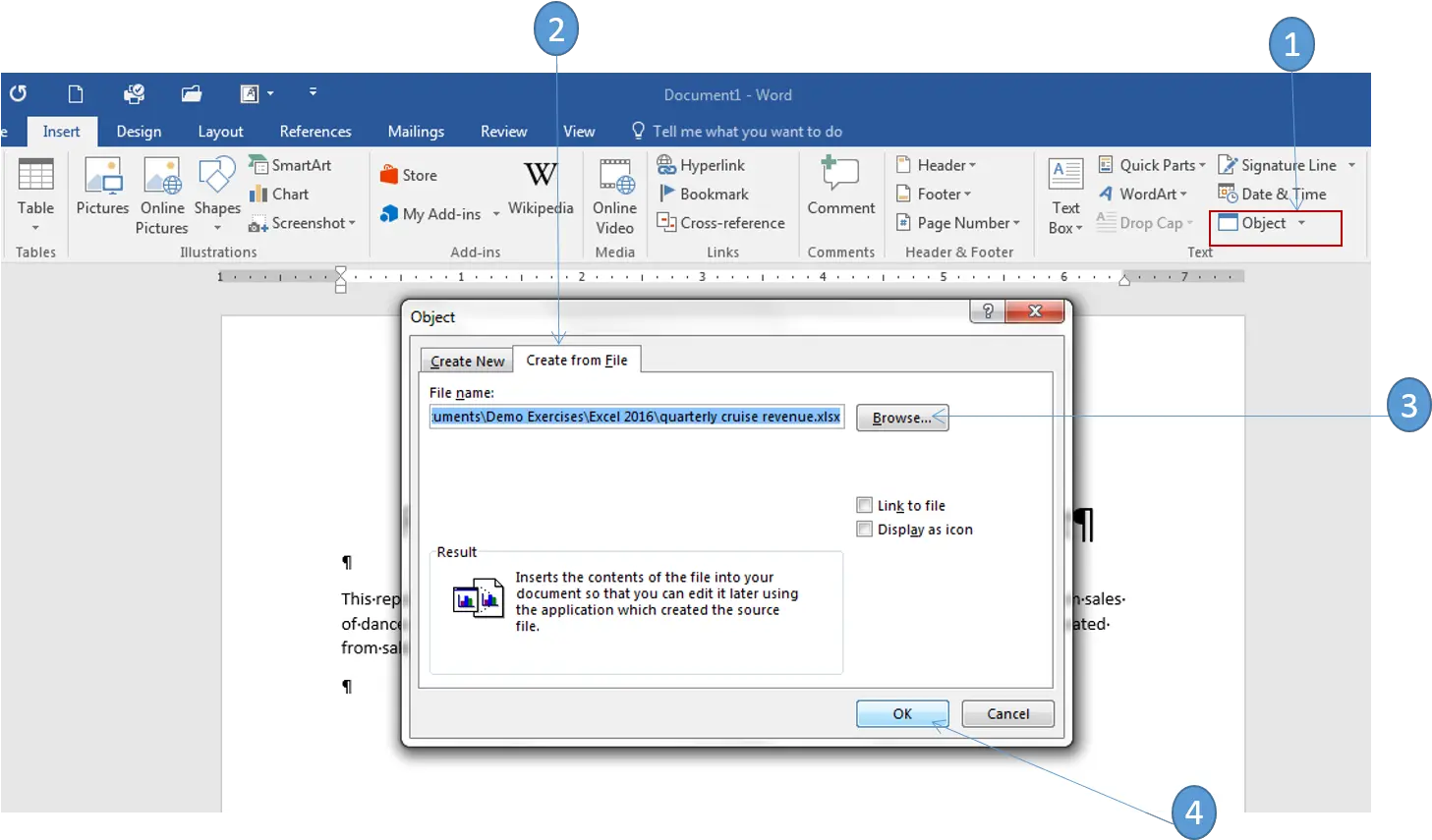The height and width of the screenshot is (840, 1432).
Task: Click the Tell me lightbulb search box
Action: click(737, 132)
